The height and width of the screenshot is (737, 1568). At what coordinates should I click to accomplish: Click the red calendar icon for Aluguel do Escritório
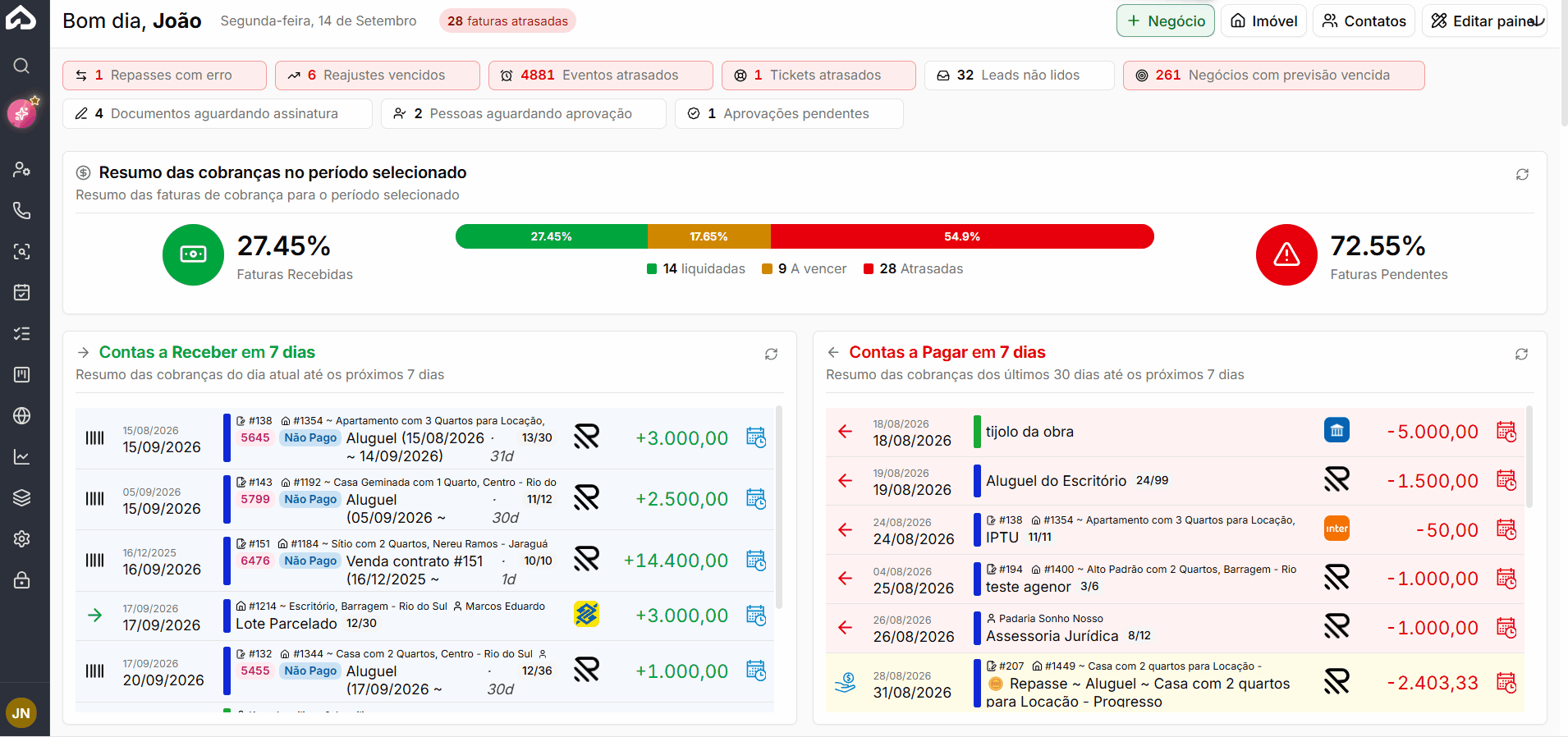click(1506, 481)
